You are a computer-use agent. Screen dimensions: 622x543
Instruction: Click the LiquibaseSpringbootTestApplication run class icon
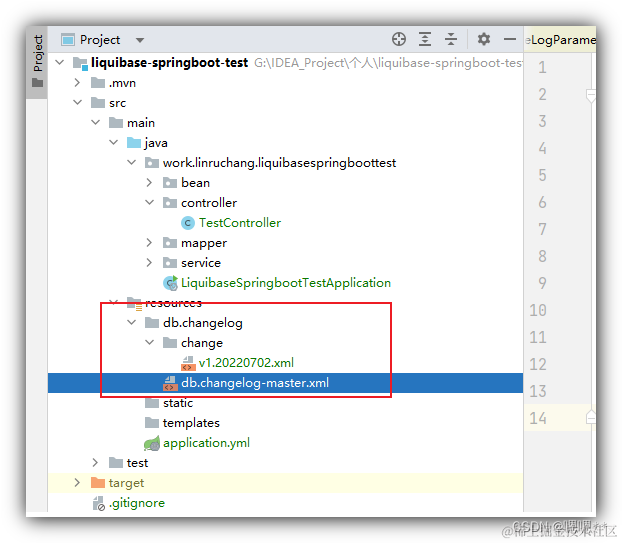tap(171, 283)
